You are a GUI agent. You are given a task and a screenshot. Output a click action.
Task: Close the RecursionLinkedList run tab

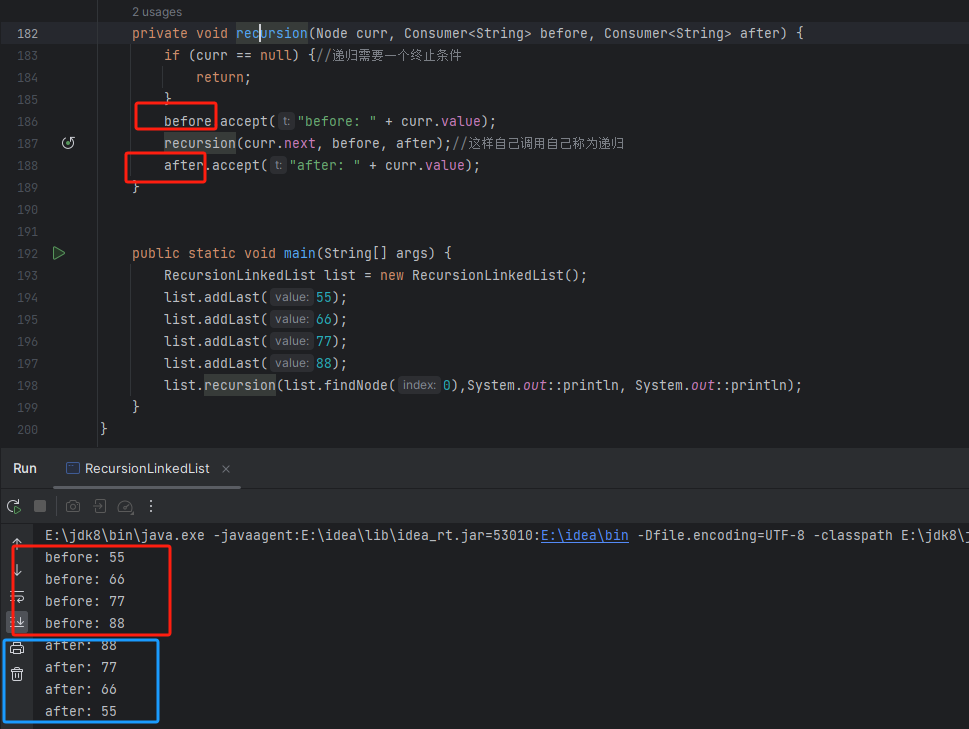tap(226, 469)
